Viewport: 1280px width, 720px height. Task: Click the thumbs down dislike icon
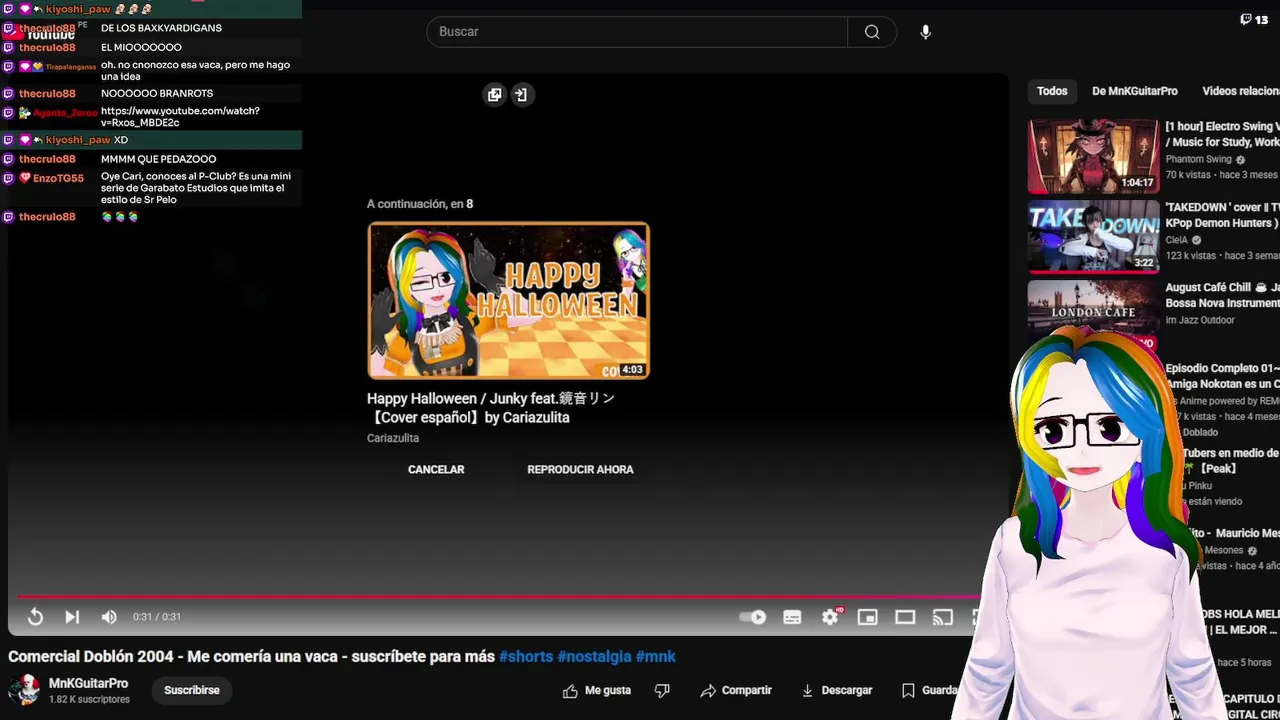pos(662,690)
